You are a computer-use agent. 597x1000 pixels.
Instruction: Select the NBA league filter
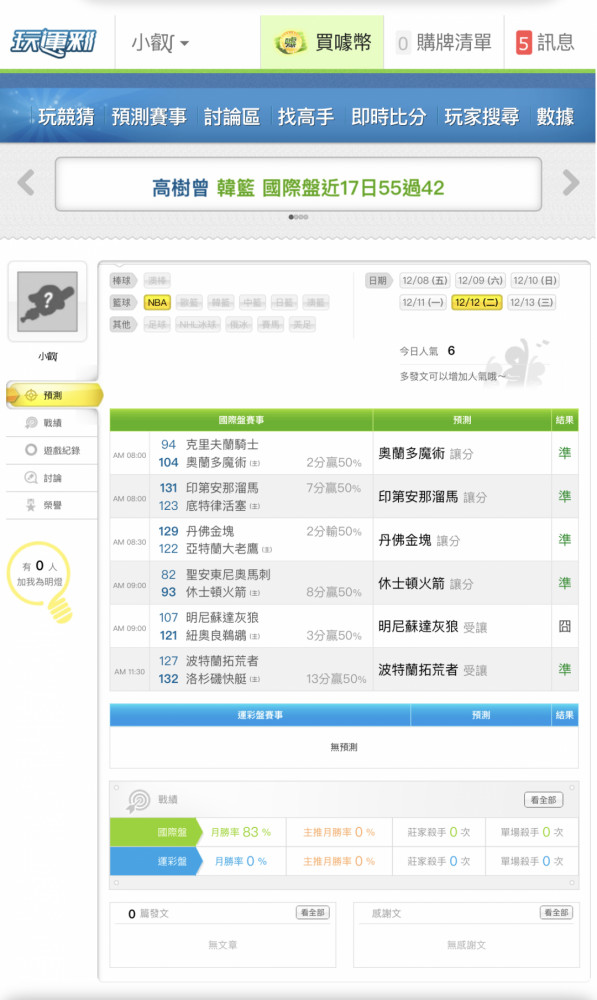pos(156,302)
